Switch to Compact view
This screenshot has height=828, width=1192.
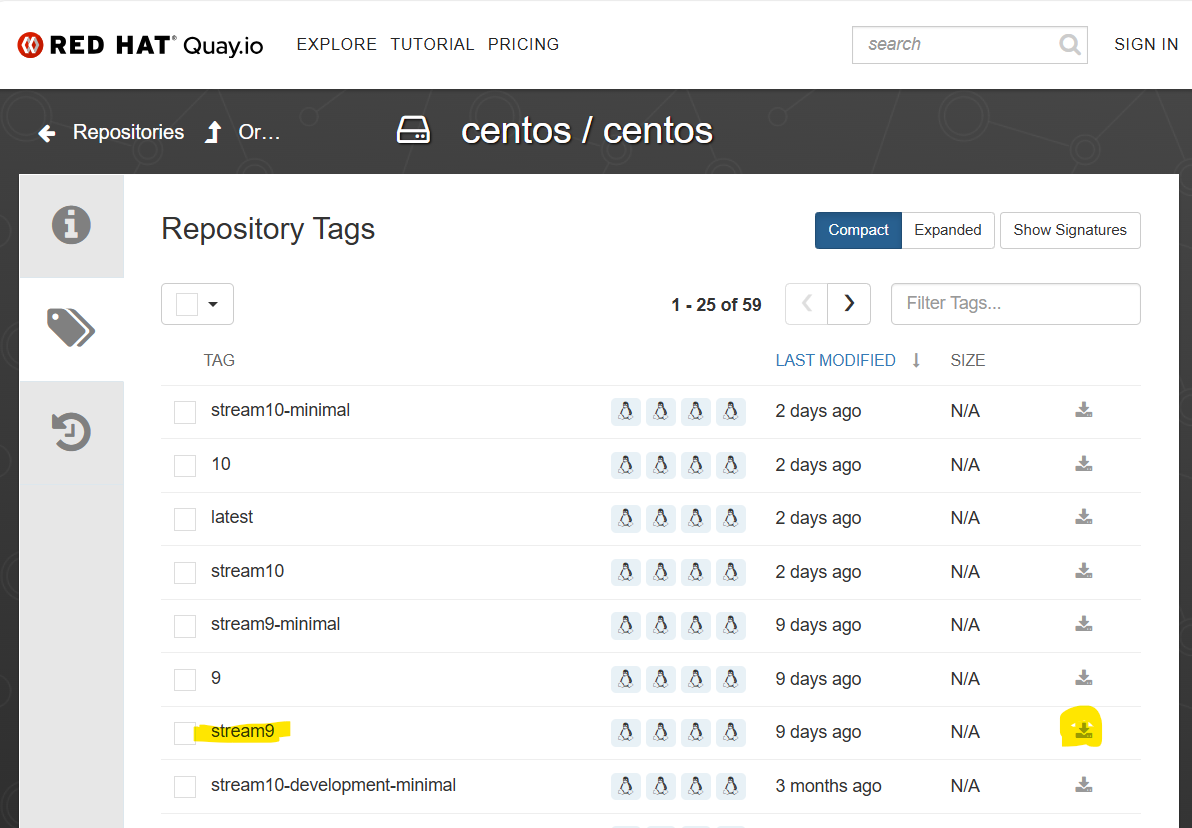[x=858, y=230]
